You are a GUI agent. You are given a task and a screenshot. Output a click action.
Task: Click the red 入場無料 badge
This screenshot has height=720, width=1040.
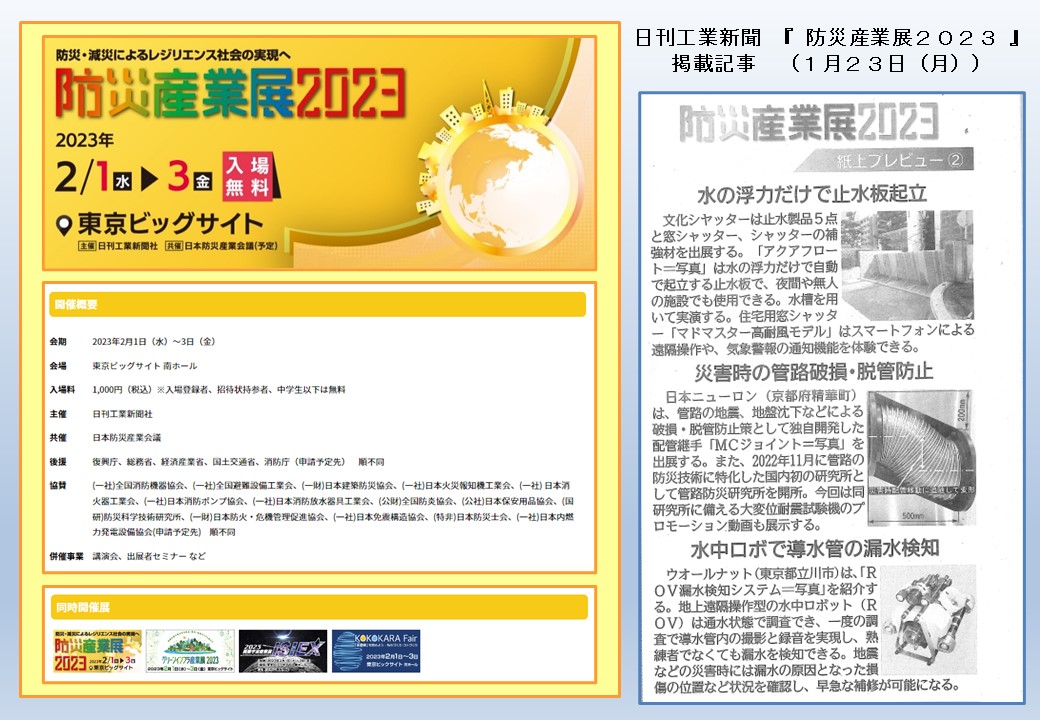(246, 176)
